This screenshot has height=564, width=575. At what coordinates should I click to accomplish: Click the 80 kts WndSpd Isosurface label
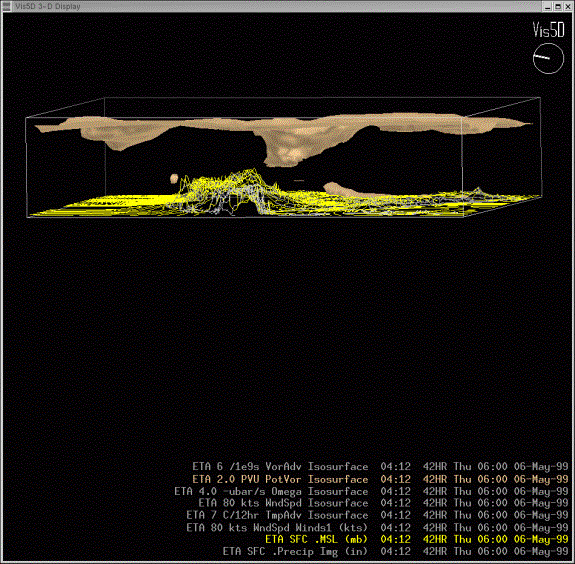283,503
